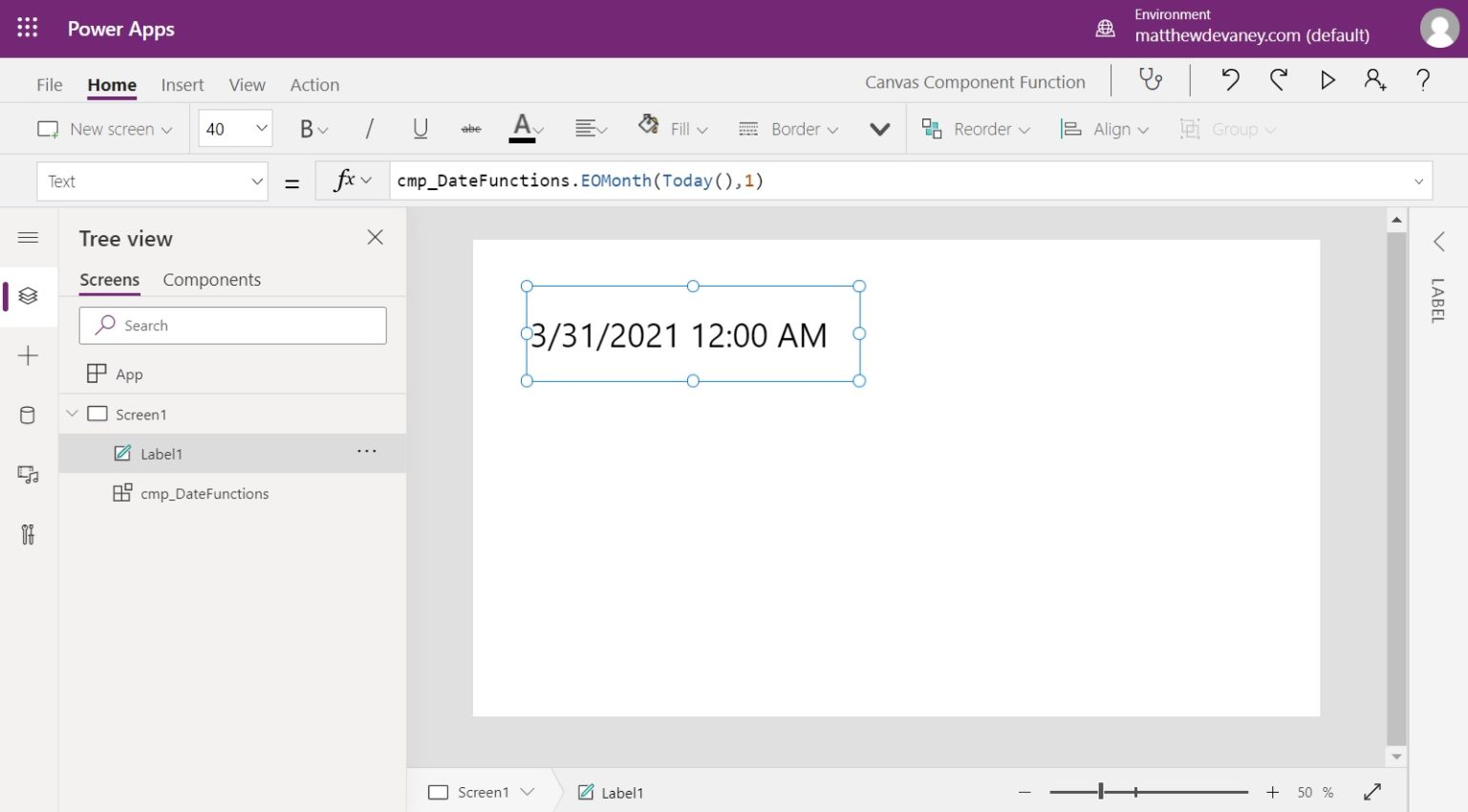The width and height of the screenshot is (1468, 812).
Task: Select cmp_DateFunctions in the tree view
Action: pyautogui.click(x=204, y=493)
